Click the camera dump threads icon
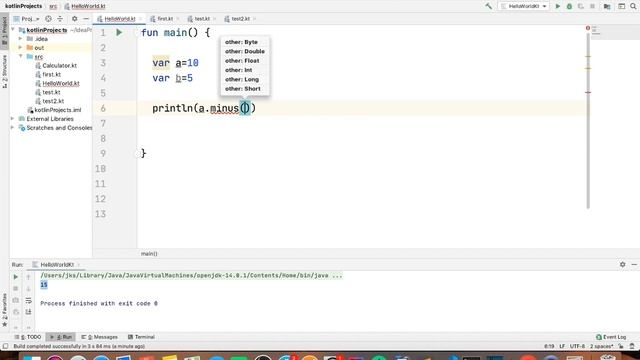Screen dimensions: 640x360 click(x=16, y=300)
